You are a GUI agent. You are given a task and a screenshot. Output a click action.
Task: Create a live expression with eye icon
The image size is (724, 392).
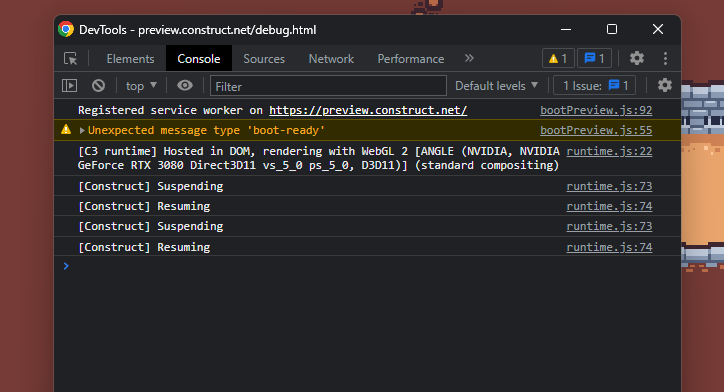(x=185, y=85)
